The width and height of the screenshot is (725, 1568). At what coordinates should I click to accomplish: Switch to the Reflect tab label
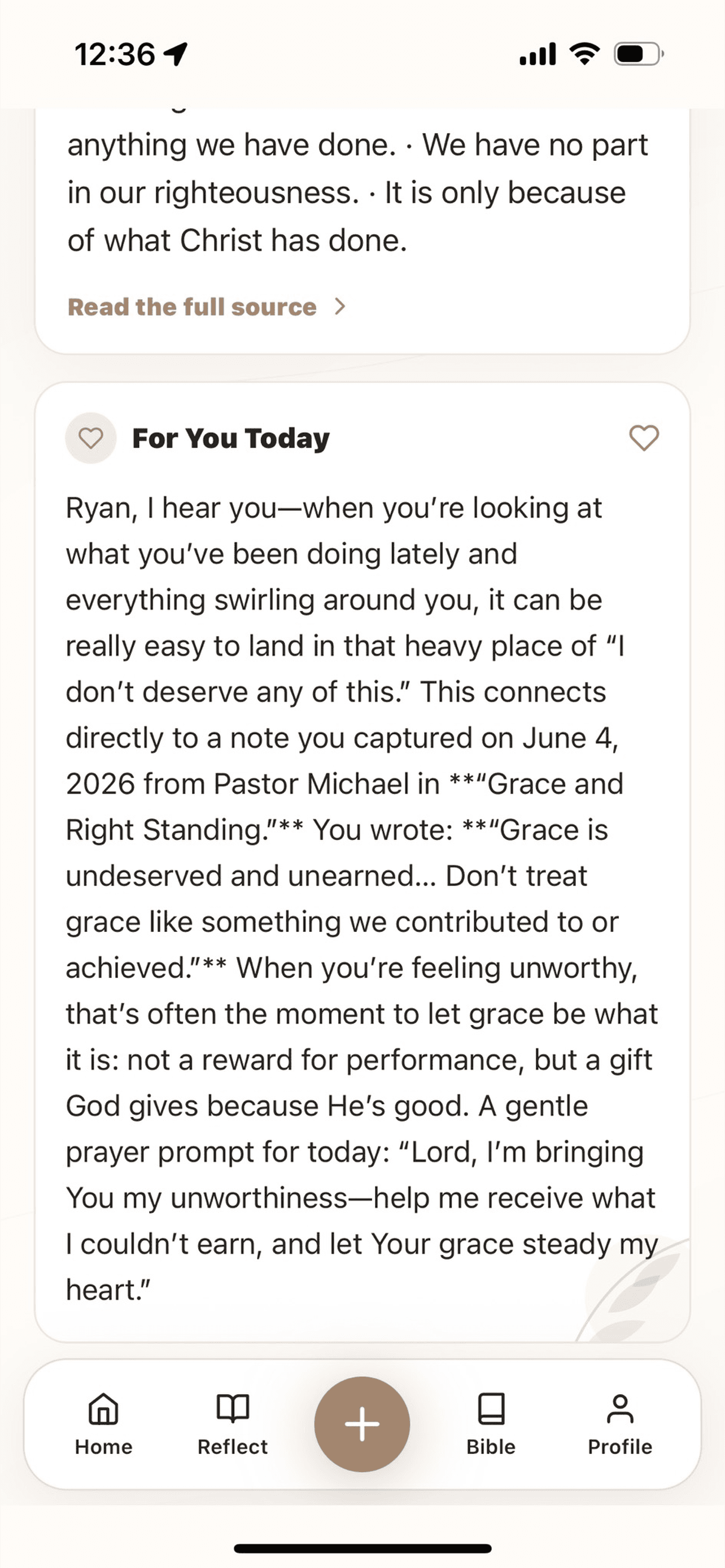233,1447
